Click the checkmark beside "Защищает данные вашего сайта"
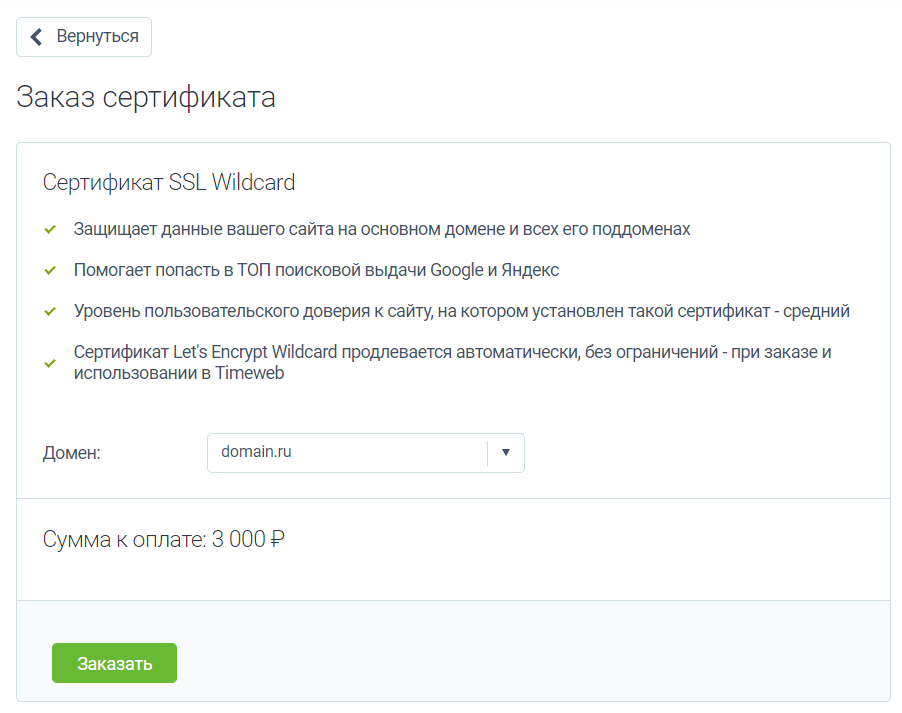 coord(49,230)
